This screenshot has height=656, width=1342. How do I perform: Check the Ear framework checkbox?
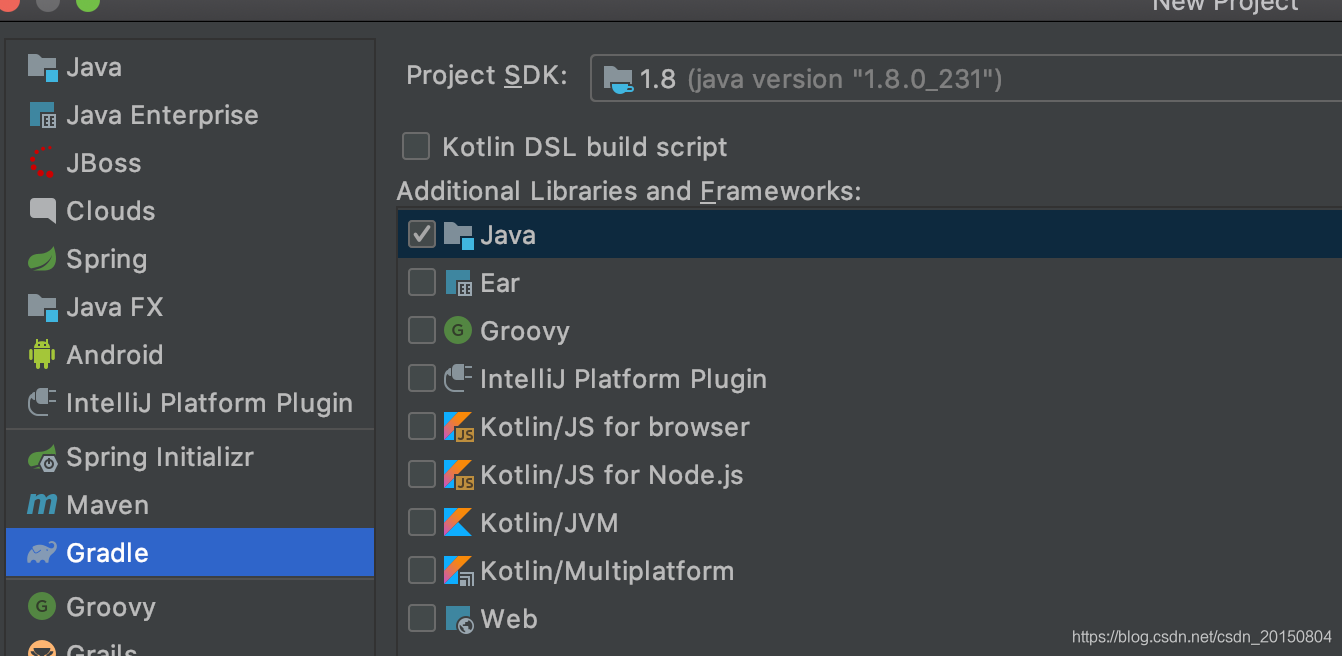click(422, 283)
